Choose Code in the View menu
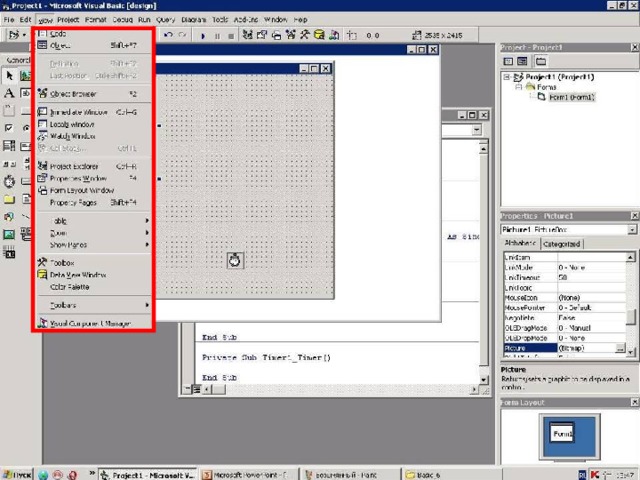 [93, 33]
